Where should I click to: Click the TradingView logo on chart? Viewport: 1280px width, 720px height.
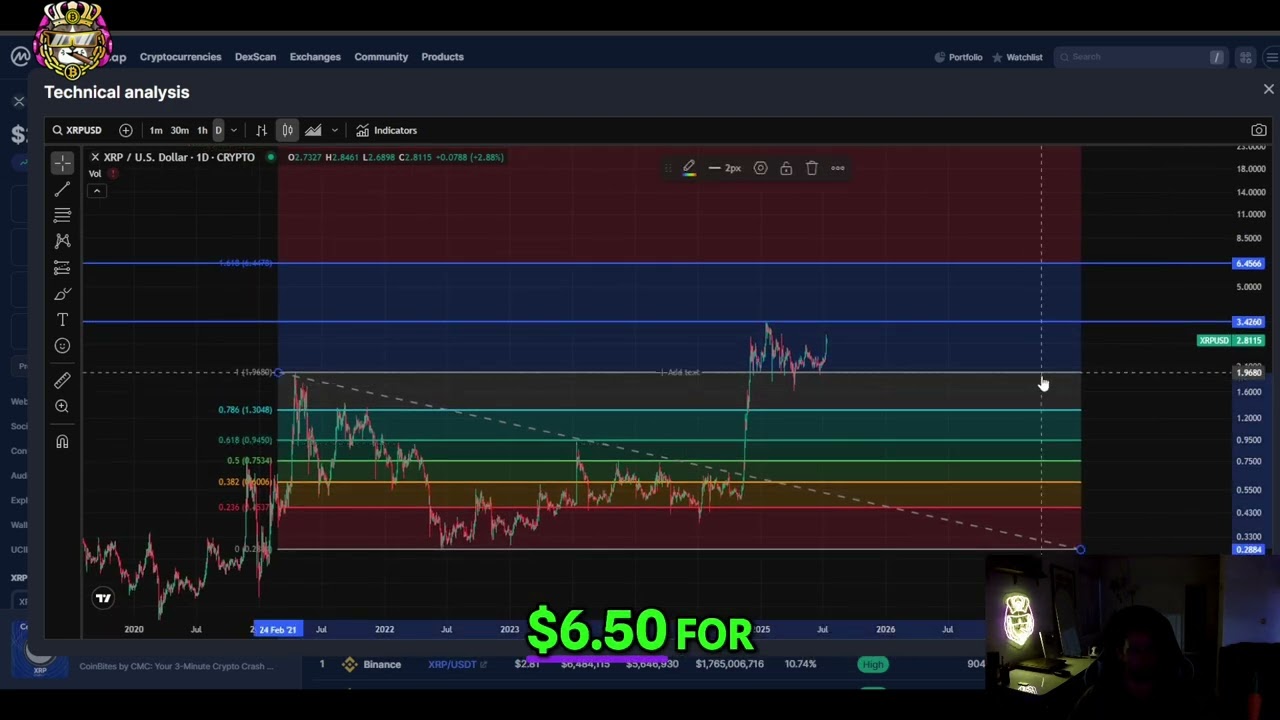click(x=103, y=598)
